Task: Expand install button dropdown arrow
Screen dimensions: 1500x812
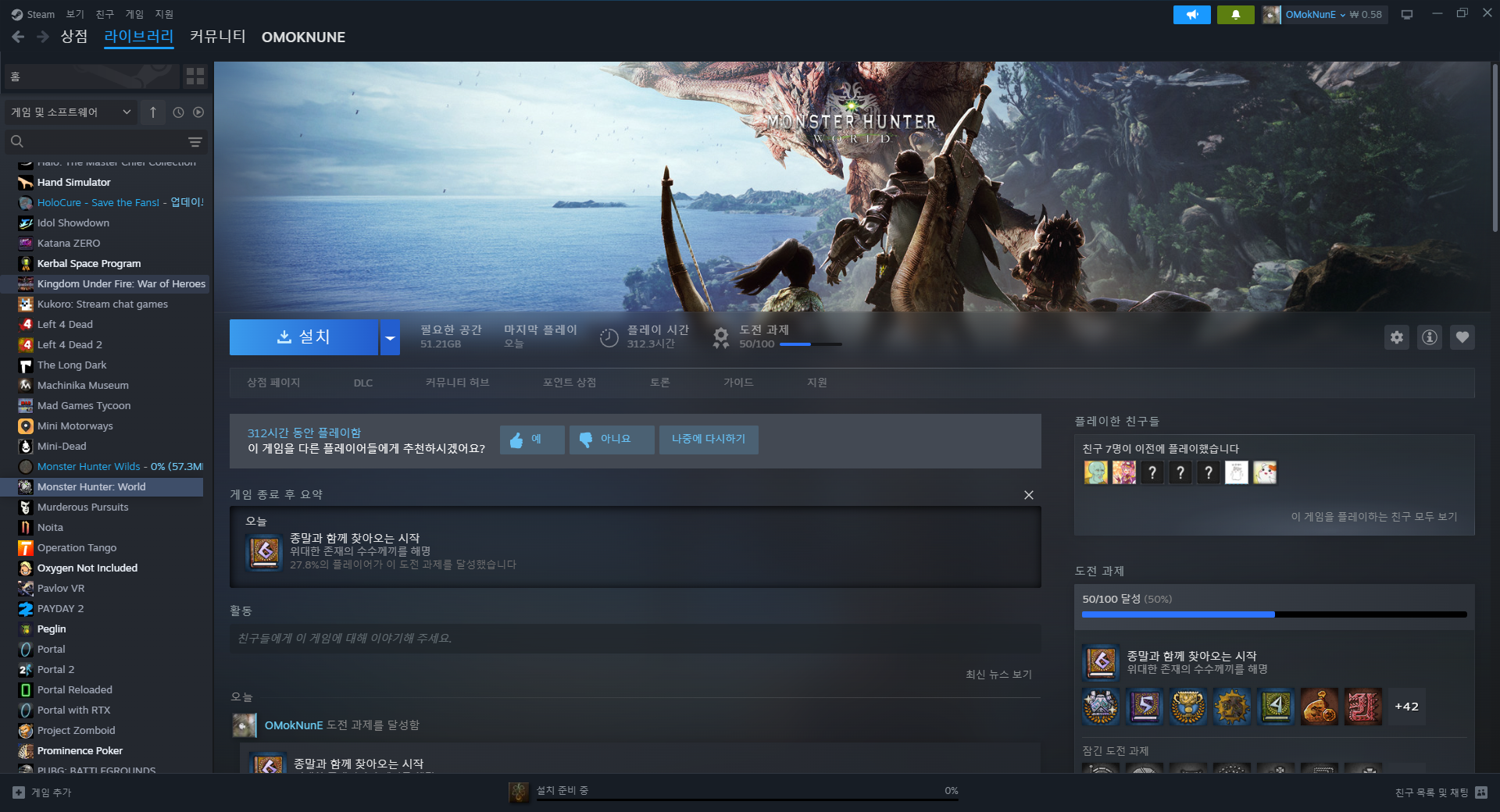Action: click(390, 337)
